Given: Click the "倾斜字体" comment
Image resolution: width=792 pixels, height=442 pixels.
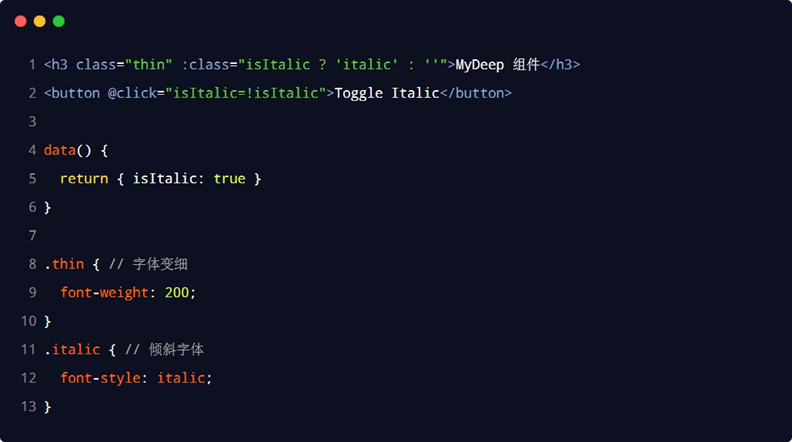Looking at the screenshot, I should pos(176,350).
